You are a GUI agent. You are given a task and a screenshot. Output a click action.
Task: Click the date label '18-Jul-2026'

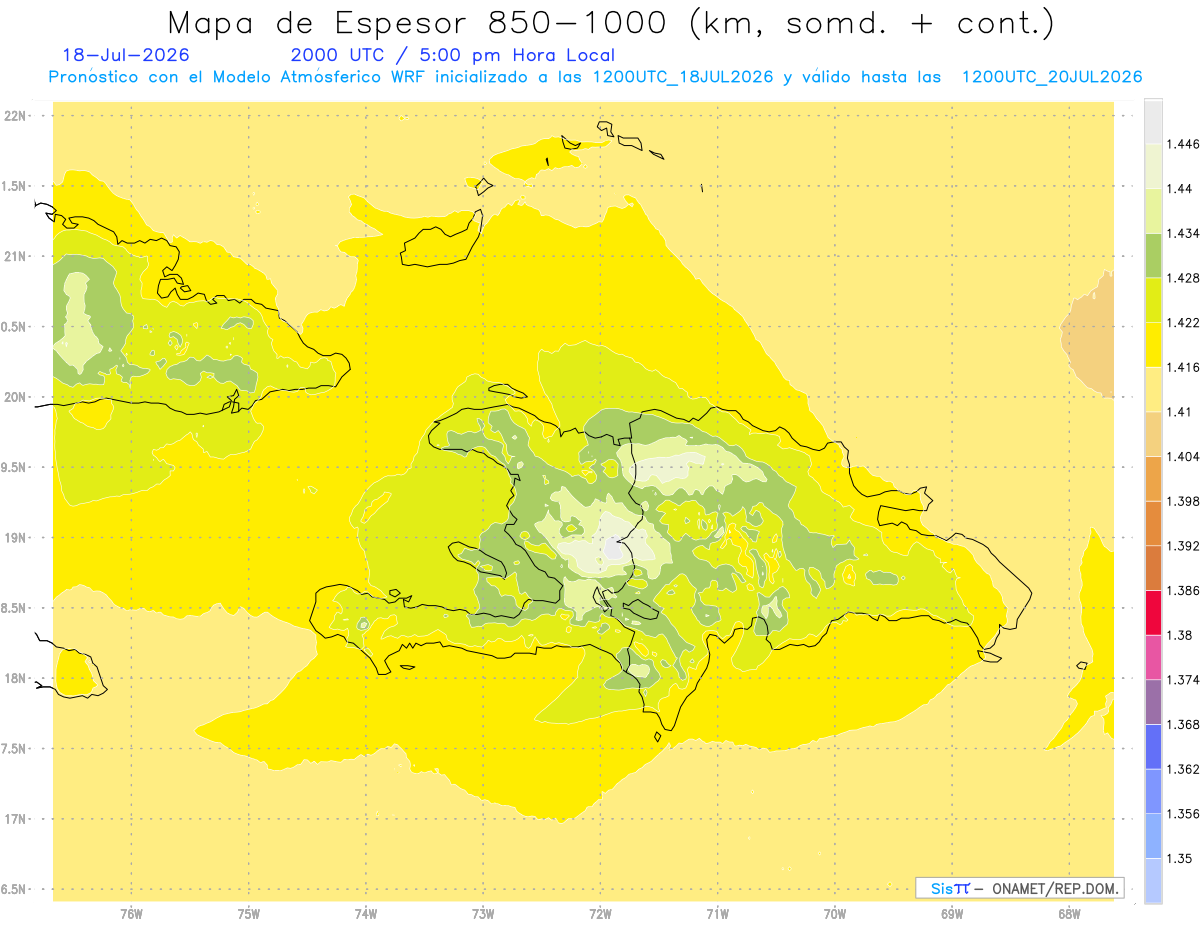(x=126, y=55)
